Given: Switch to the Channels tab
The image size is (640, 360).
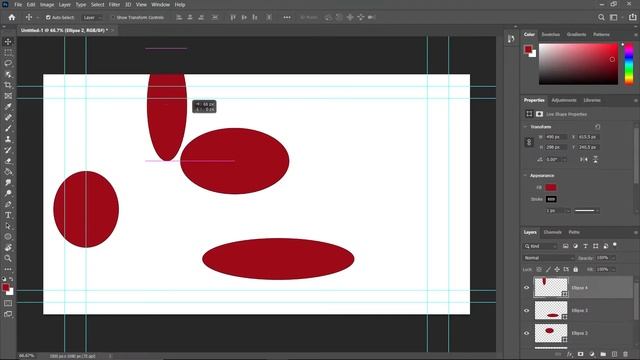Looking at the screenshot, I should [x=553, y=232].
